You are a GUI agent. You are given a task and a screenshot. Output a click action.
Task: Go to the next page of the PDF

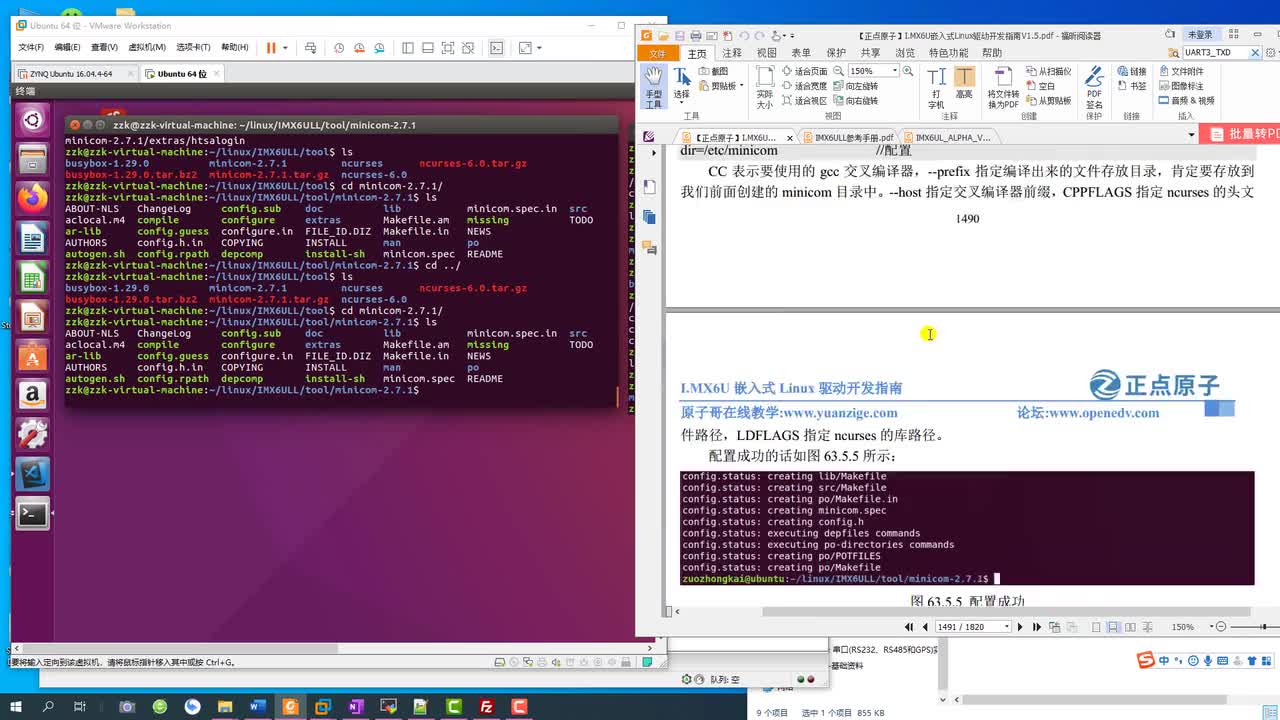[x=1020, y=627]
